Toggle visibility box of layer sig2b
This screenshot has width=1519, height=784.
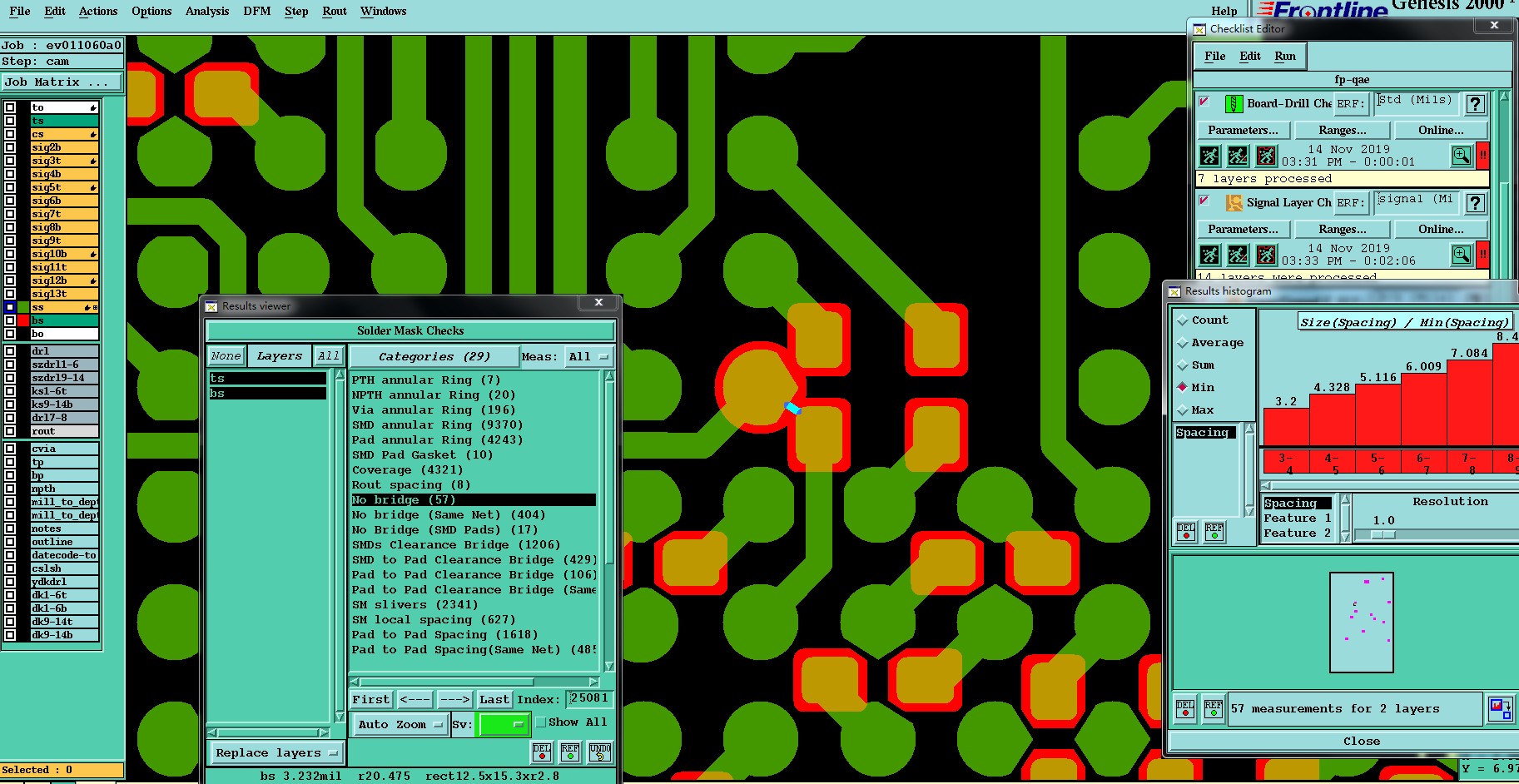(x=10, y=147)
